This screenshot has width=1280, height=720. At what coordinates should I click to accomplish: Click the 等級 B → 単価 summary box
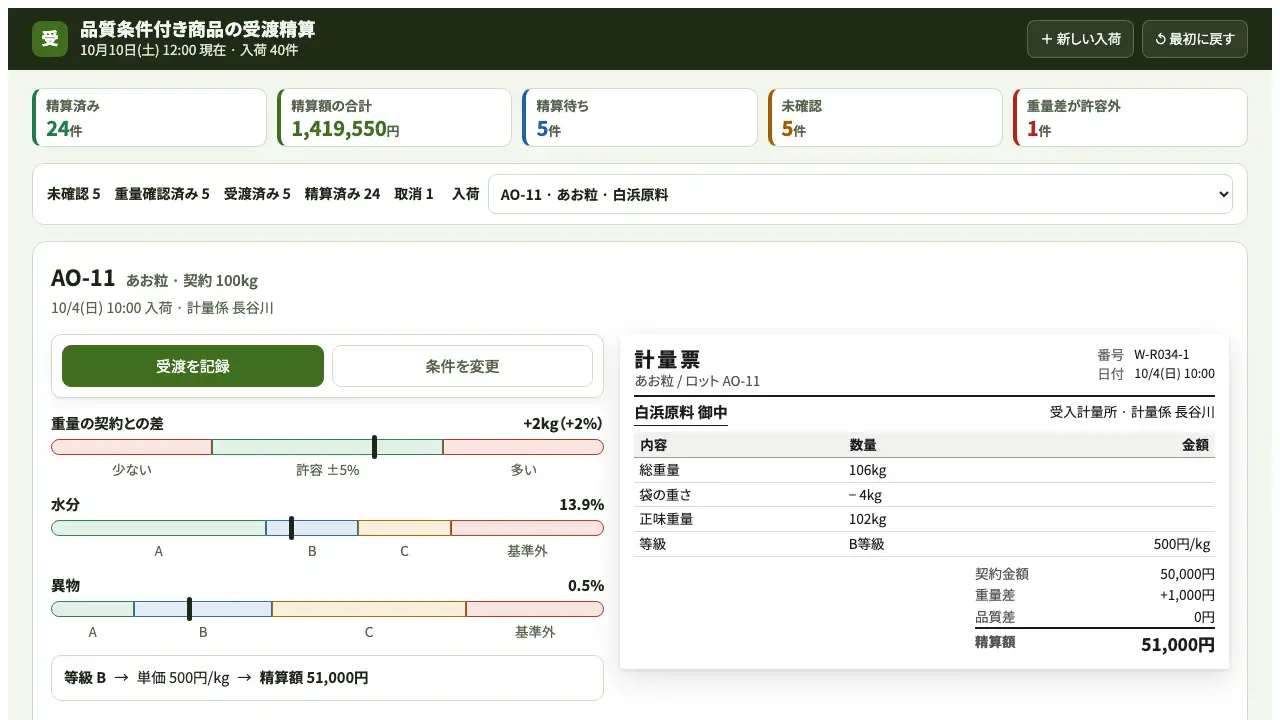[x=327, y=678]
